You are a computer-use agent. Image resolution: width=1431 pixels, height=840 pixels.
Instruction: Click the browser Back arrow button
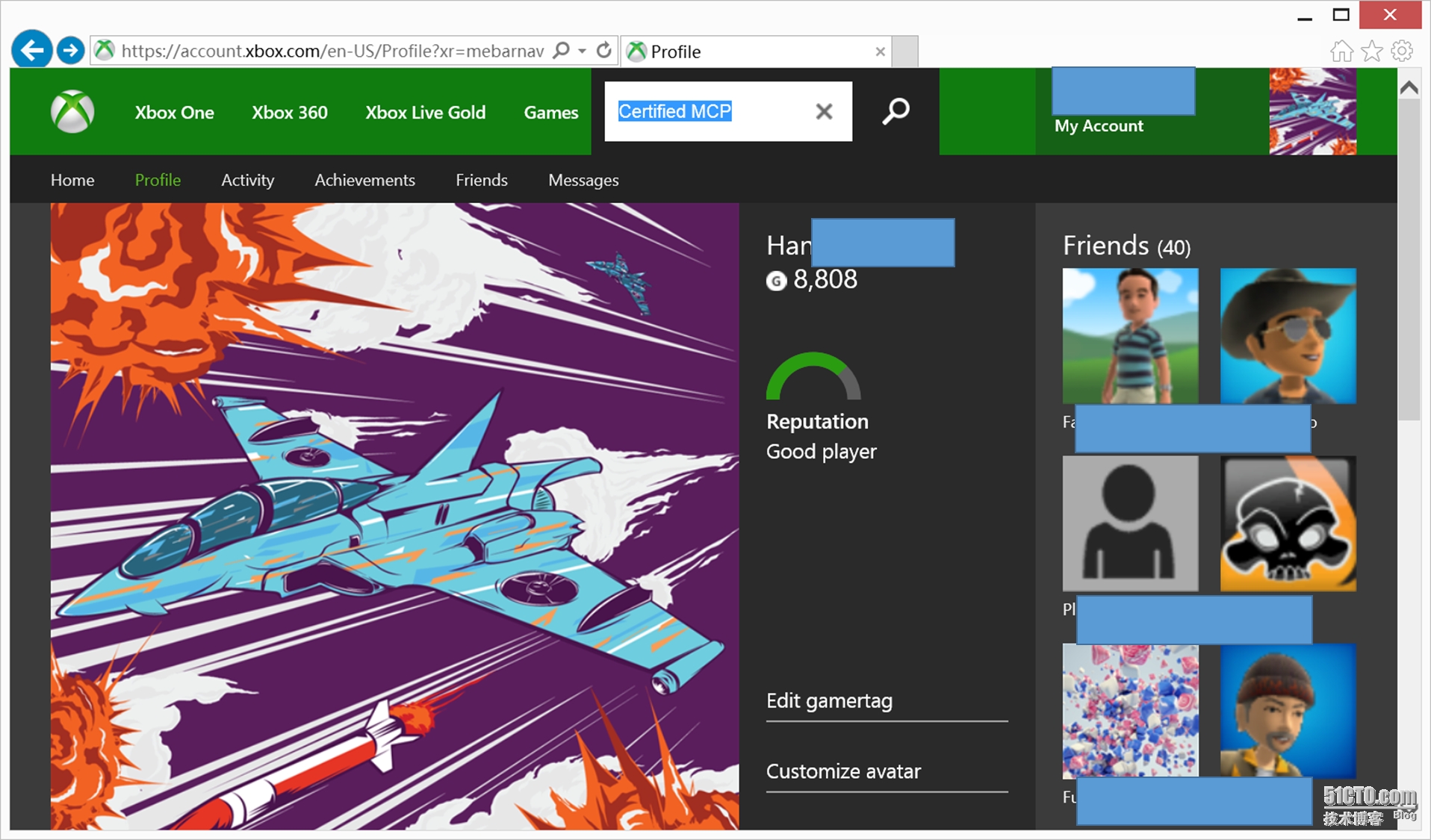[x=31, y=50]
